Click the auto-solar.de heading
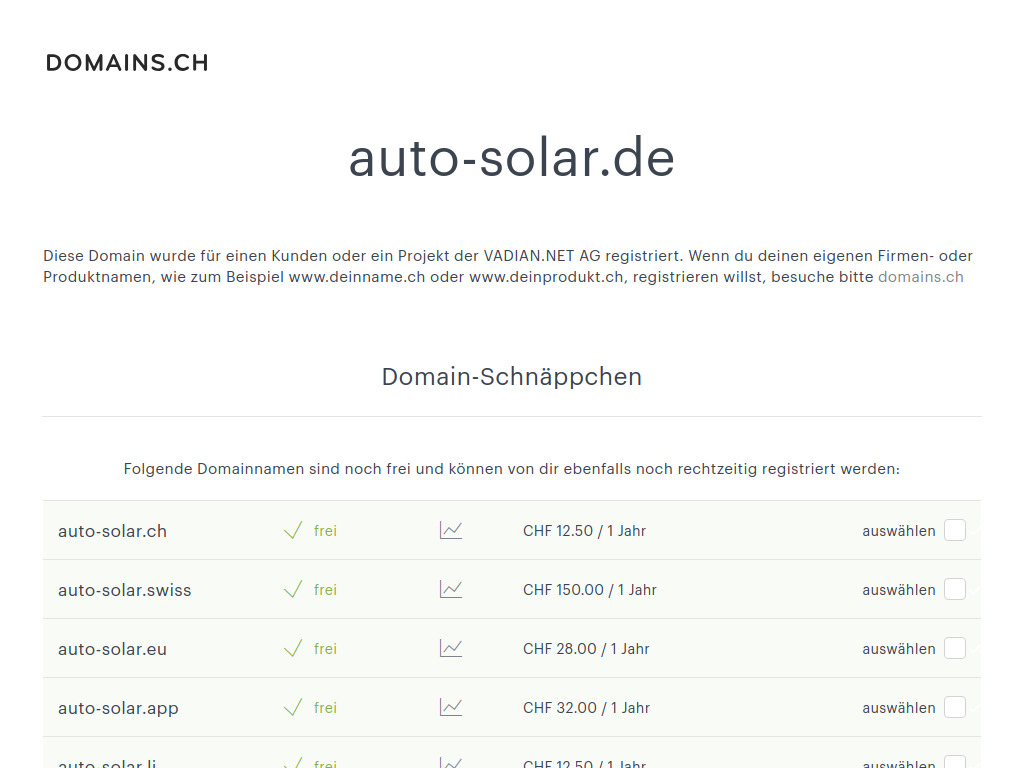The image size is (1024, 768). coord(511,159)
